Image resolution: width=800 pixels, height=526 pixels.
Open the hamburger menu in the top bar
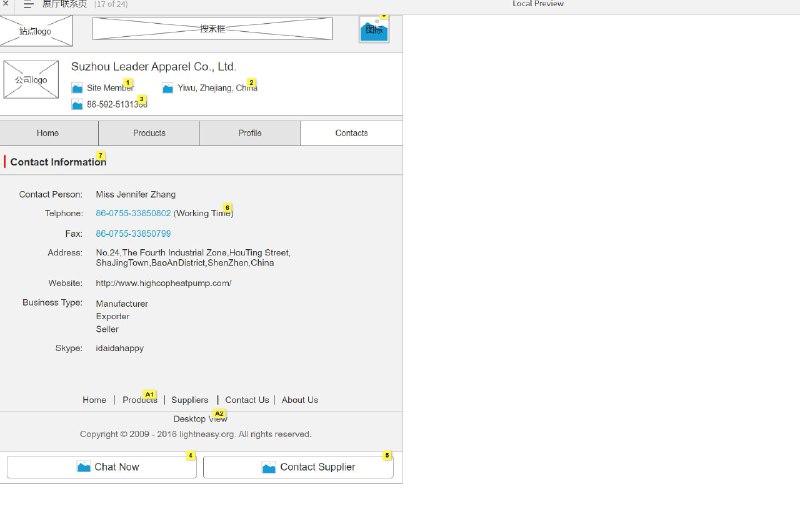(29, 4)
